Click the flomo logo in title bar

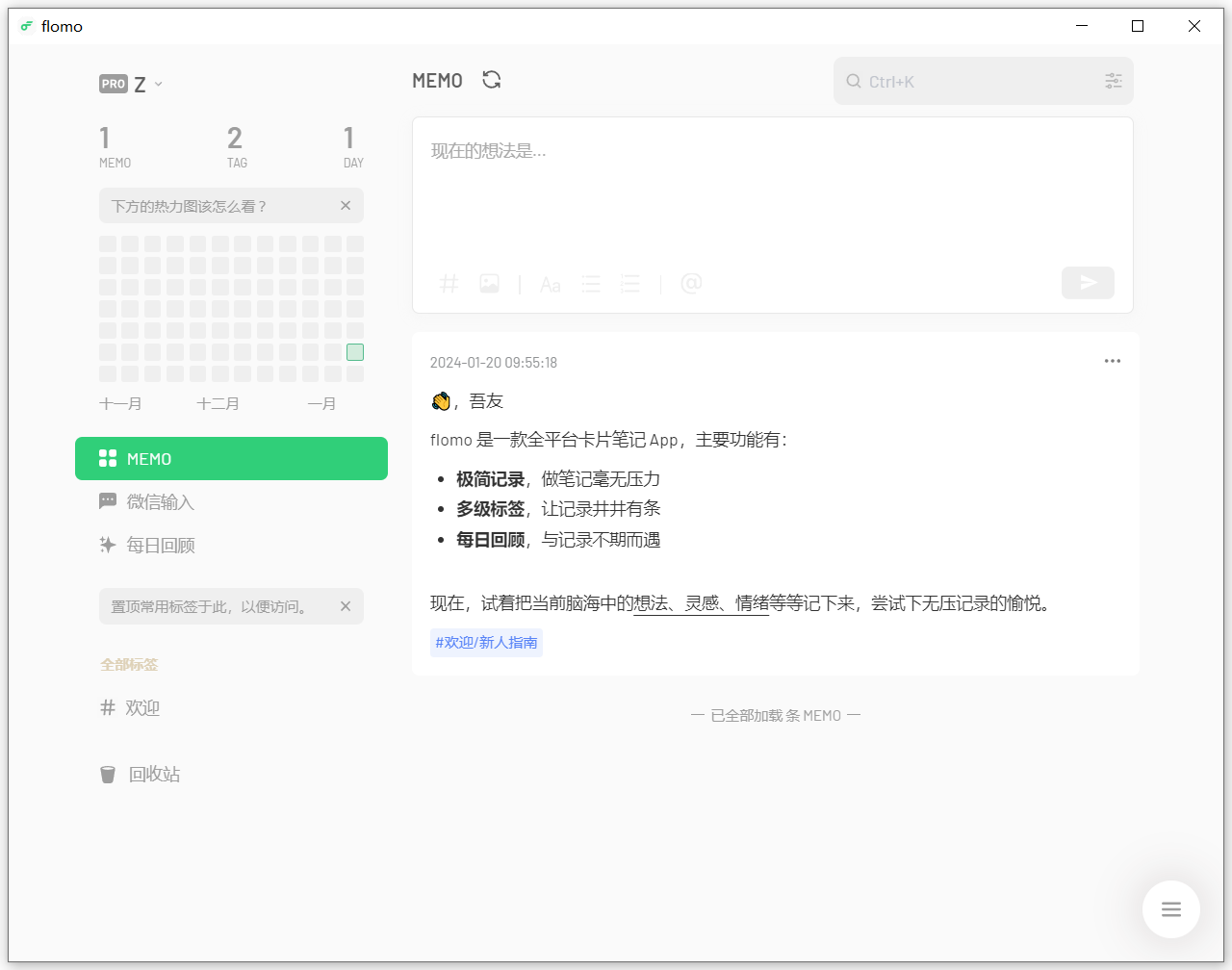click(x=27, y=26)
